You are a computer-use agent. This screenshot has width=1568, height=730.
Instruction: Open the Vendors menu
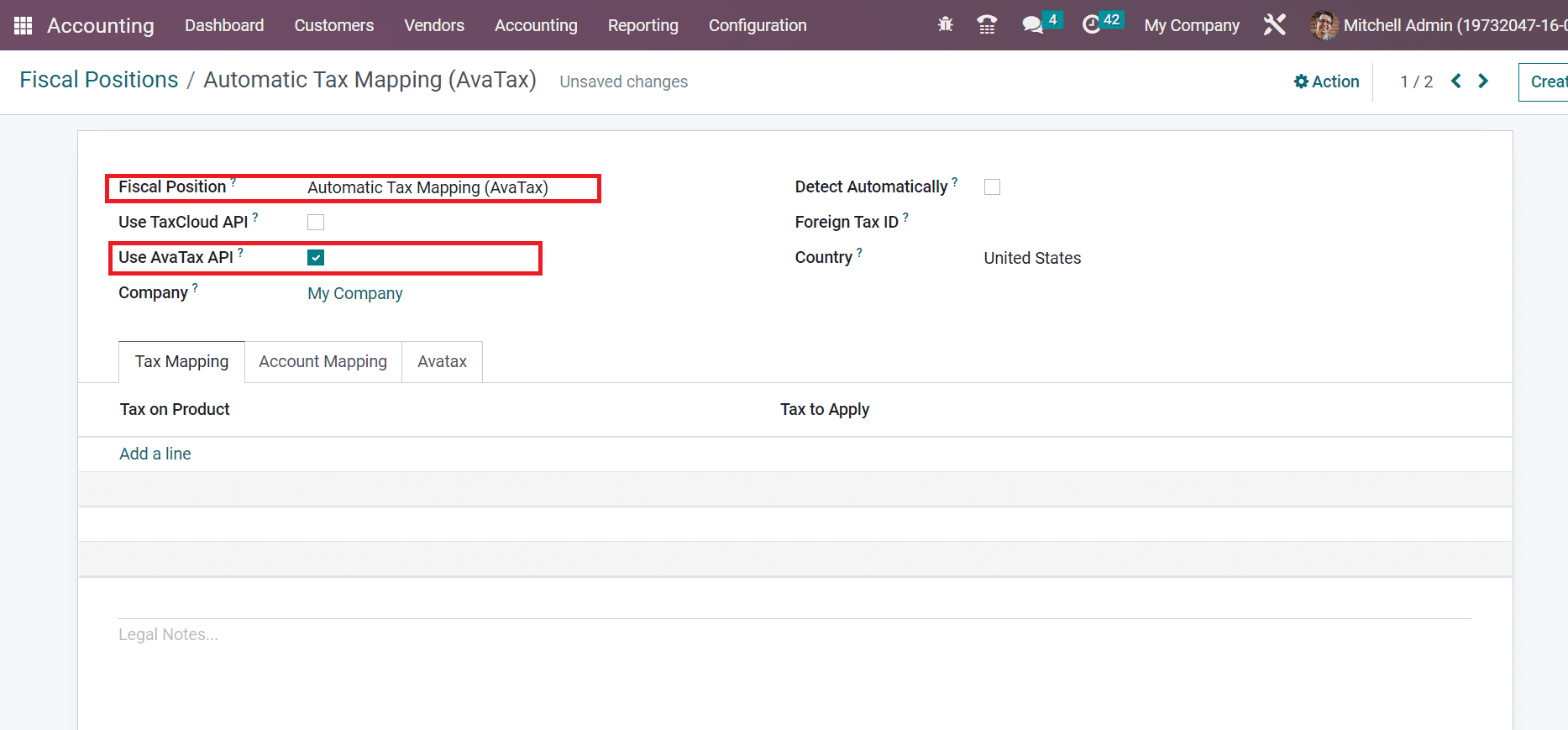[x=434, y=25]
